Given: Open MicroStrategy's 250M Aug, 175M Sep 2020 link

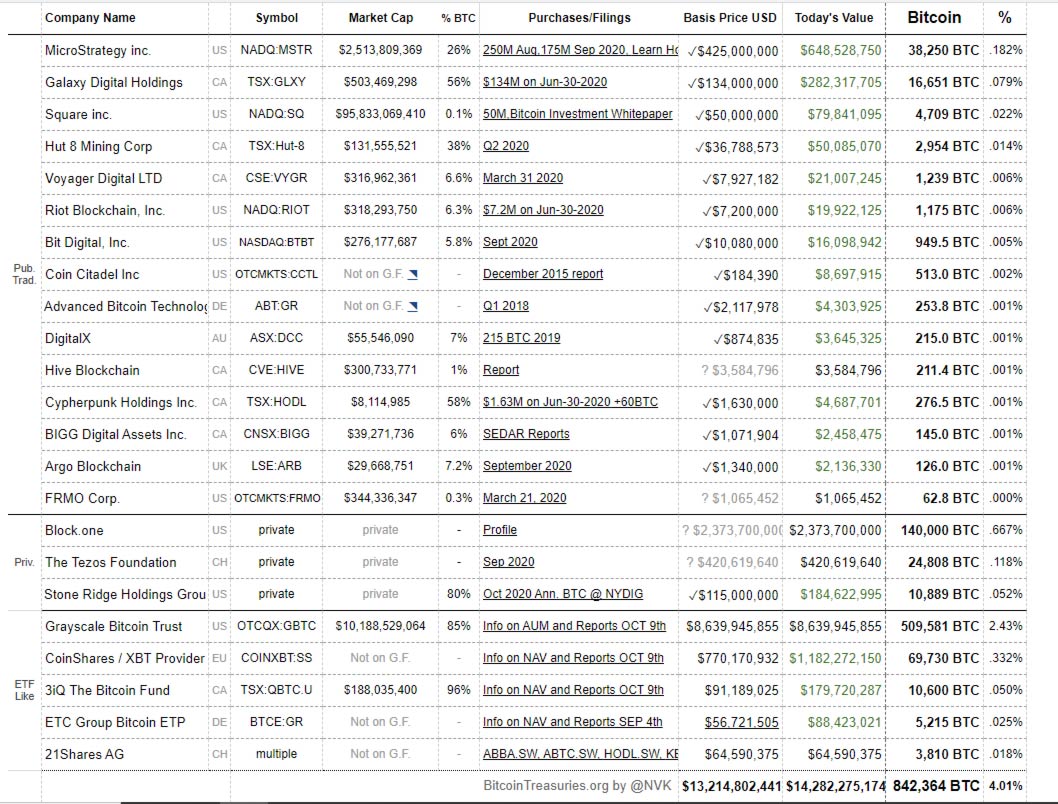Looking at the screenshot, I should tap(580, 50).
